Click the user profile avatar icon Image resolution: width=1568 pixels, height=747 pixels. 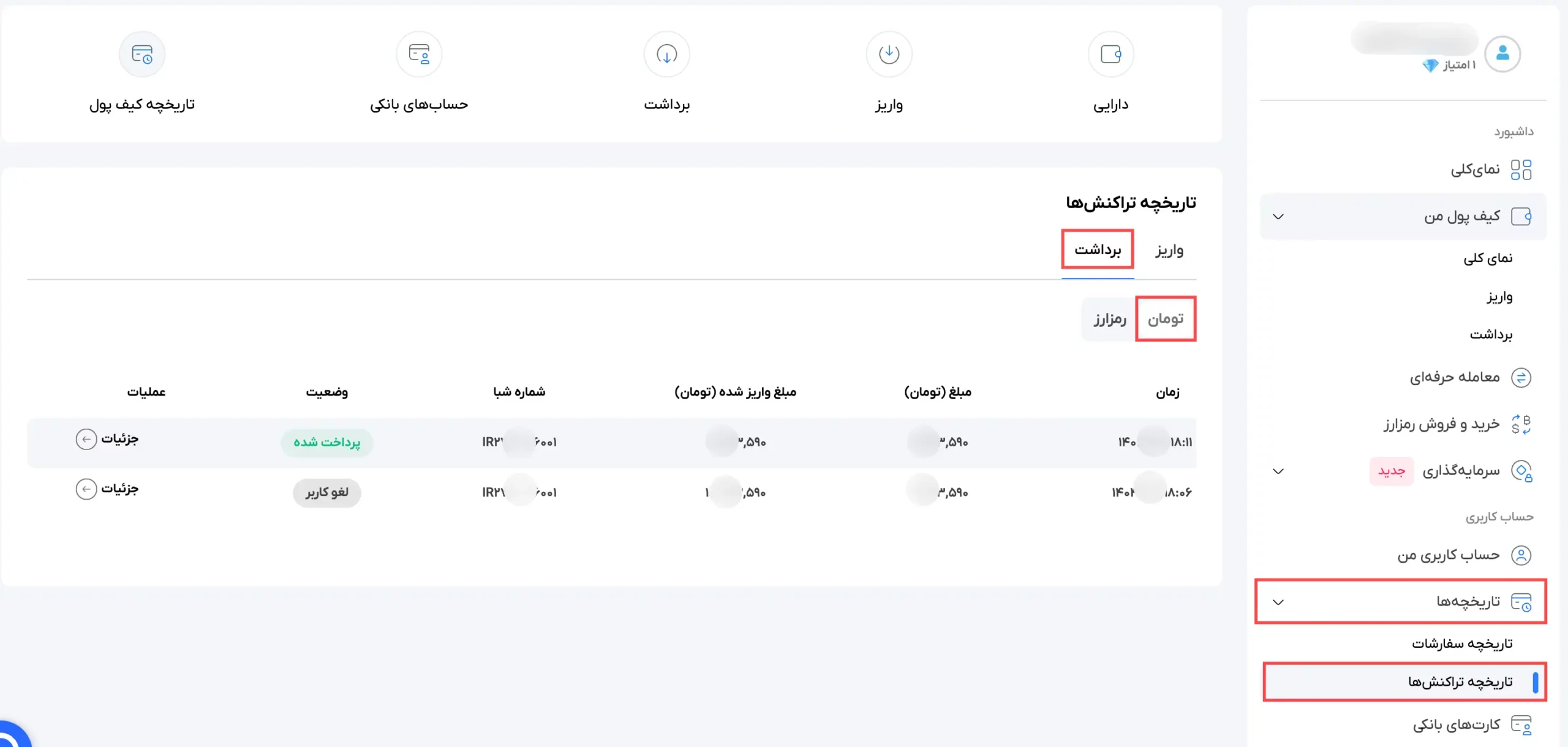[1502, 54]
